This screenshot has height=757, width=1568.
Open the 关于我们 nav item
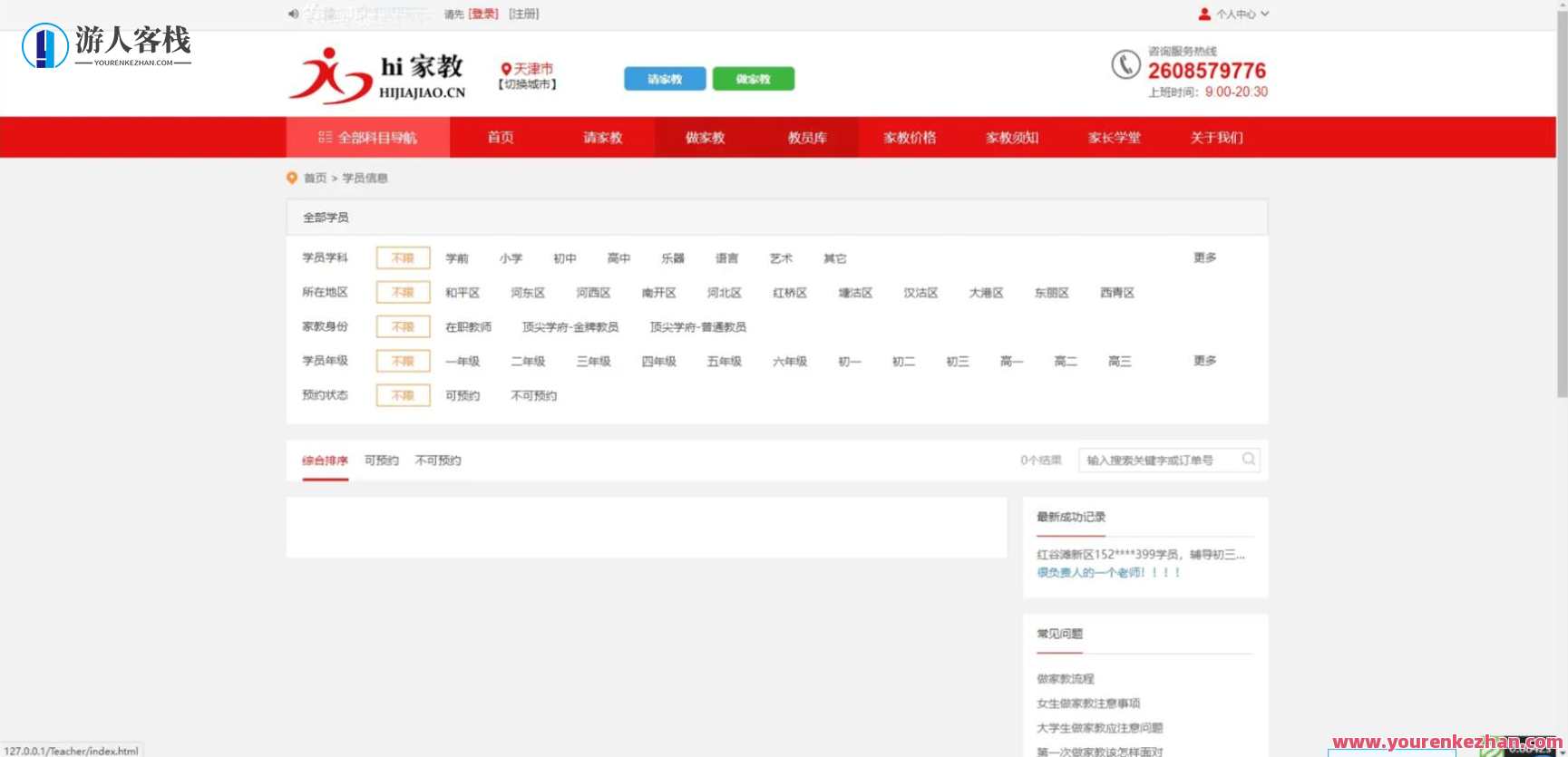[x=1217, y=138]
